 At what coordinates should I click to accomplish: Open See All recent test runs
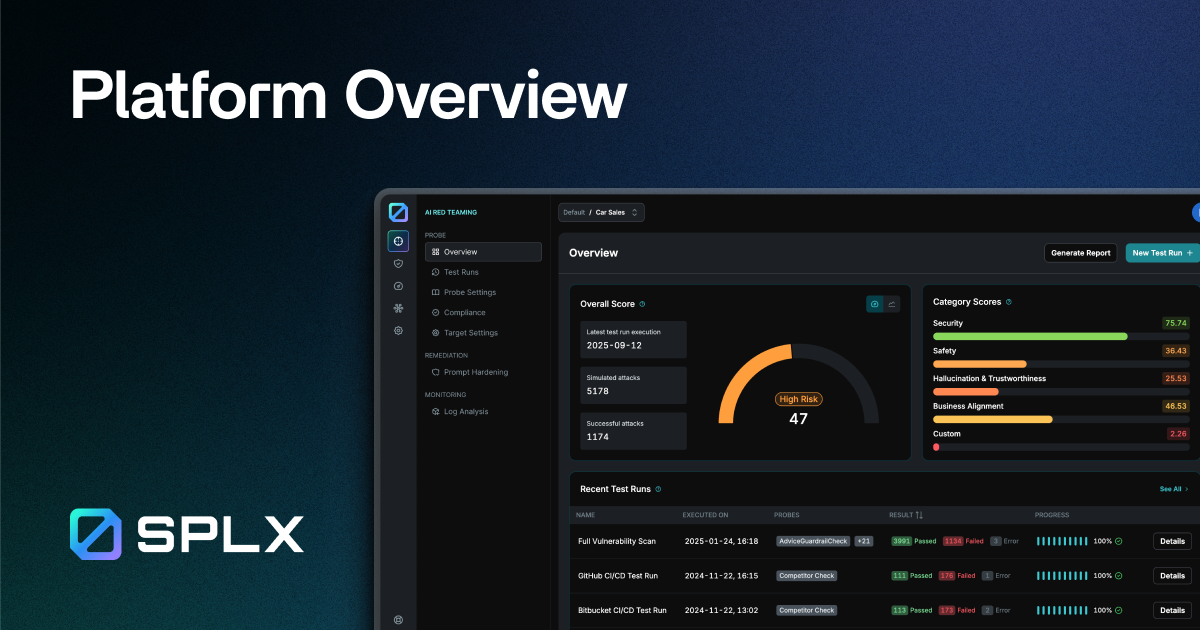[x=1171, y=489]
